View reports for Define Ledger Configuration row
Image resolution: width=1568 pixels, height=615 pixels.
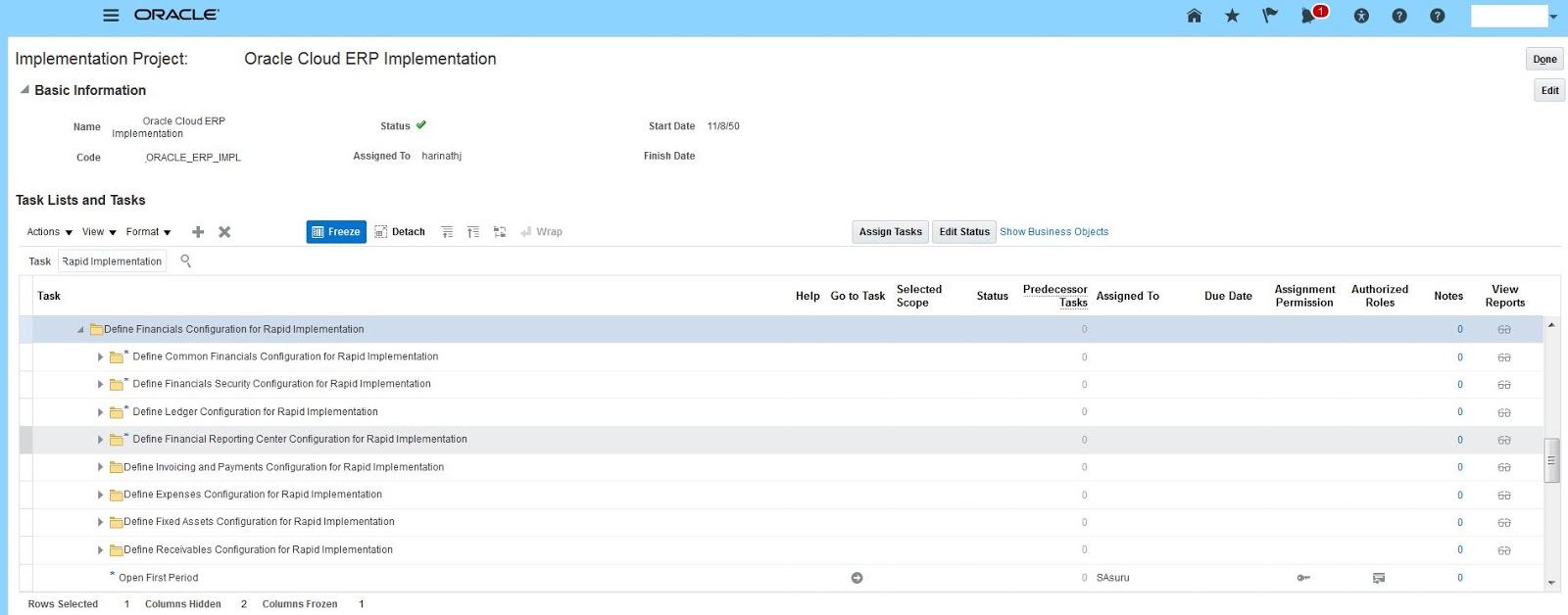1503,412
